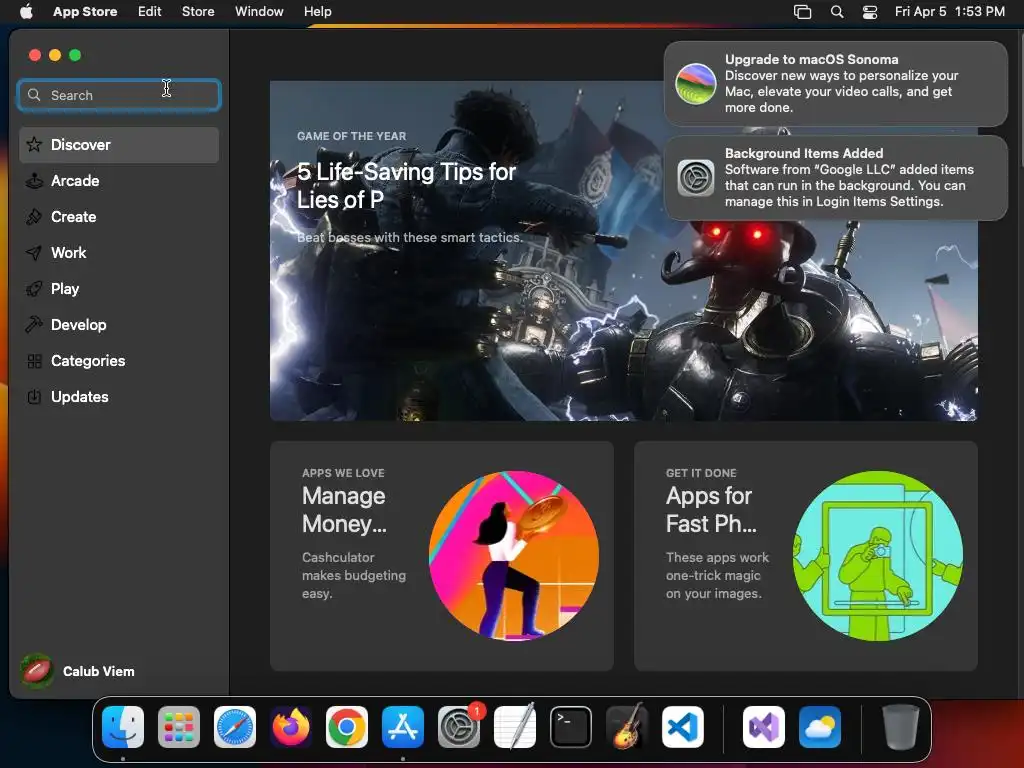Open the Manage Money story card
The image size is (1024, 768).
point(441,556)
